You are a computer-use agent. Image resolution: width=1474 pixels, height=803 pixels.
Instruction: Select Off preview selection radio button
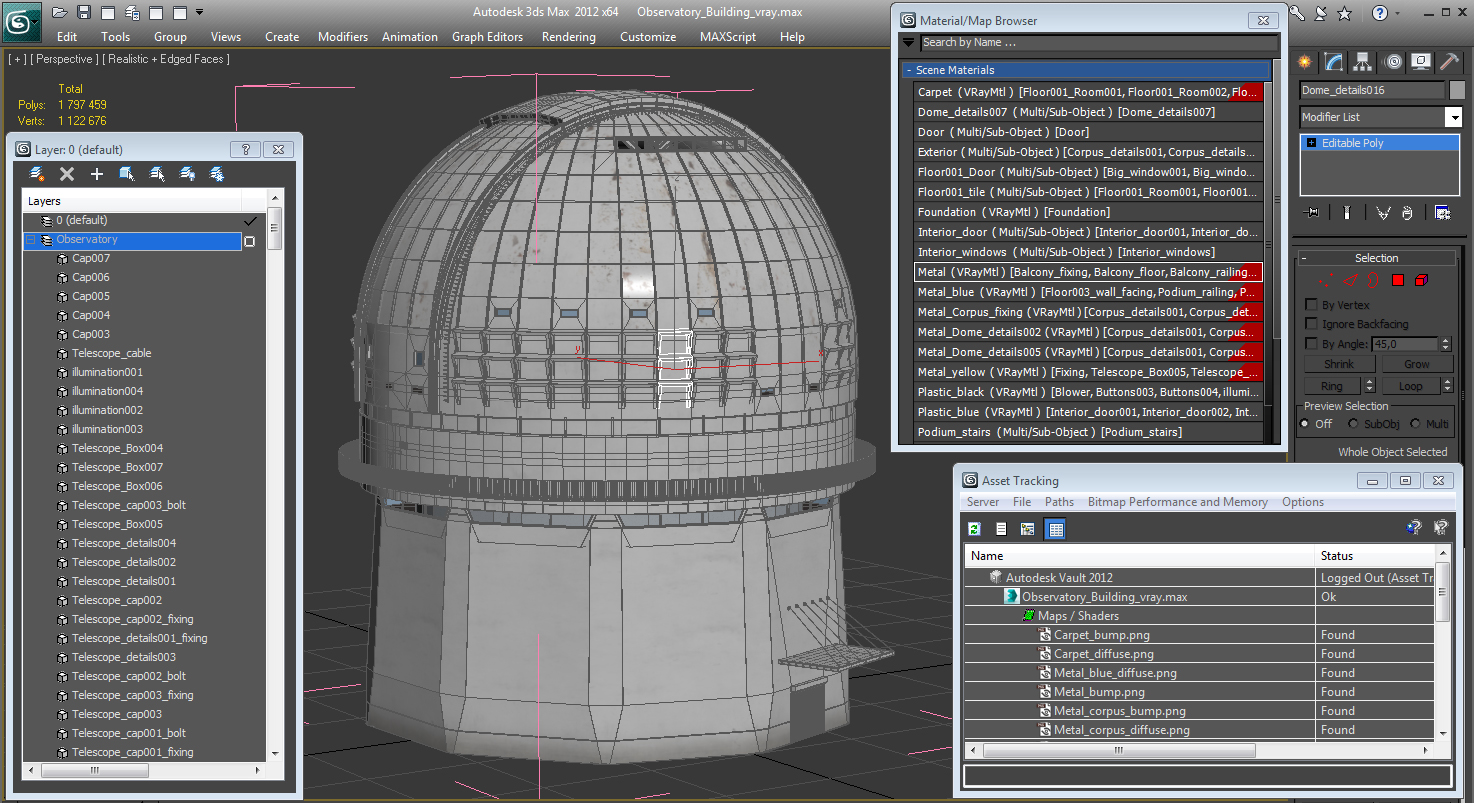click(x=1305, y=424)
